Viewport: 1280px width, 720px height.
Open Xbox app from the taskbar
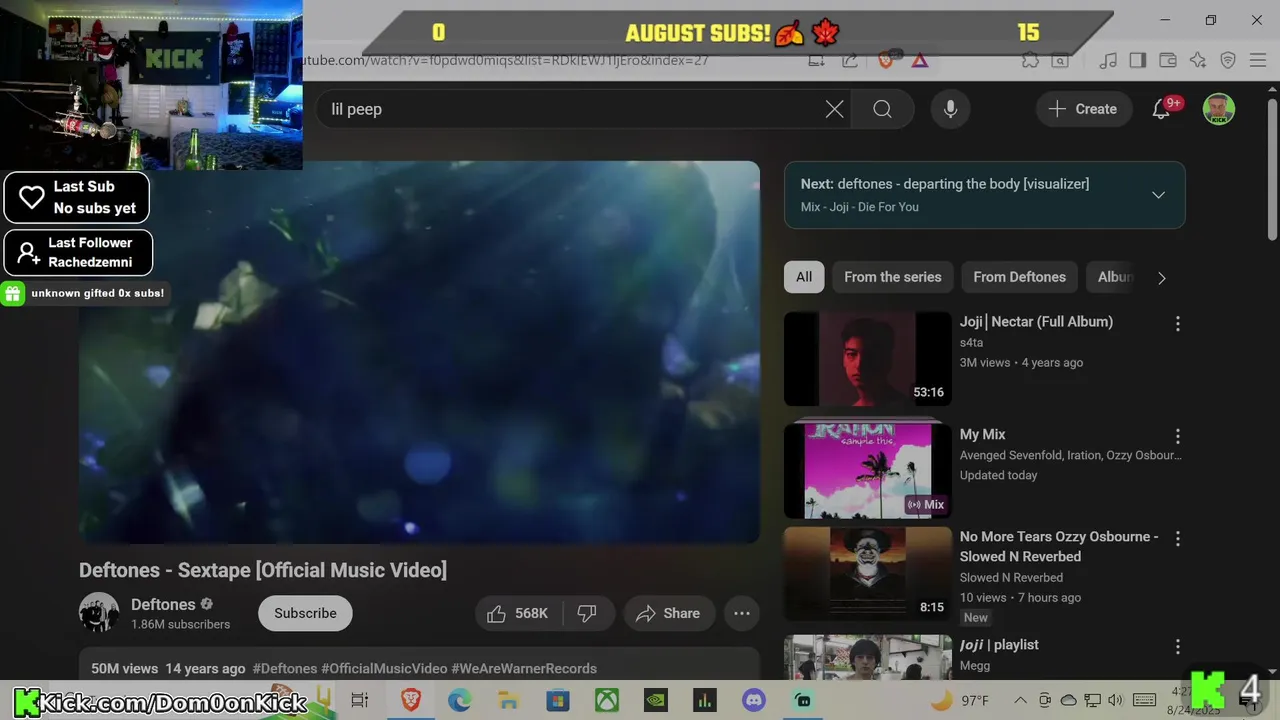(x=607, y=700)
